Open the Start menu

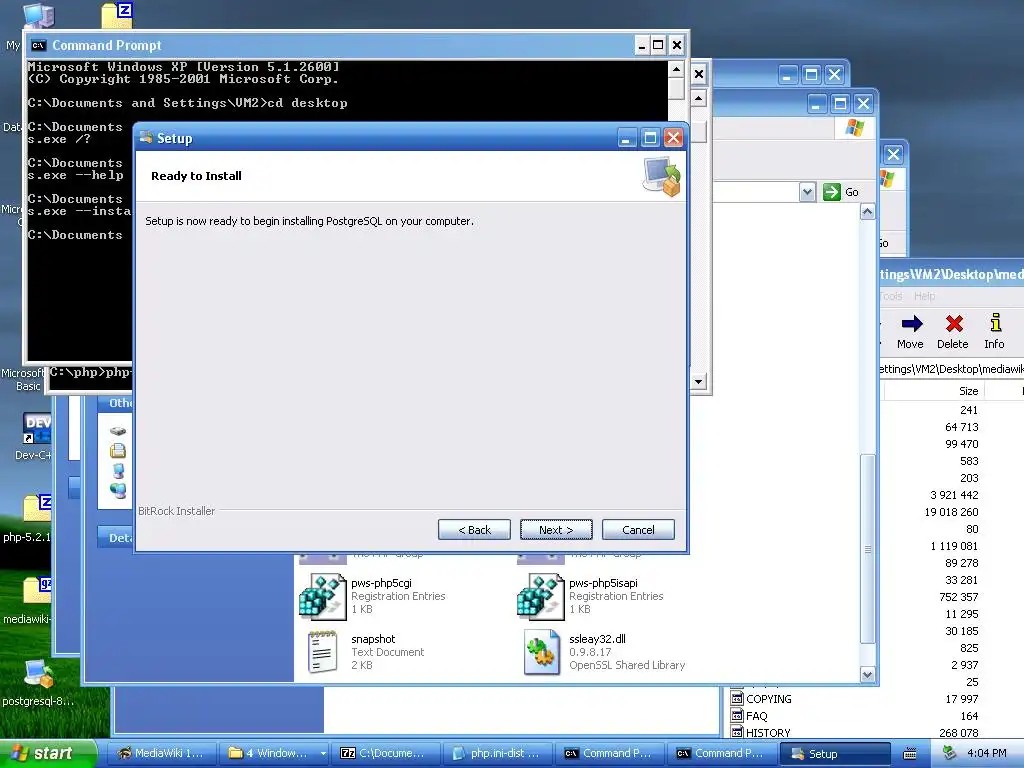46,754
